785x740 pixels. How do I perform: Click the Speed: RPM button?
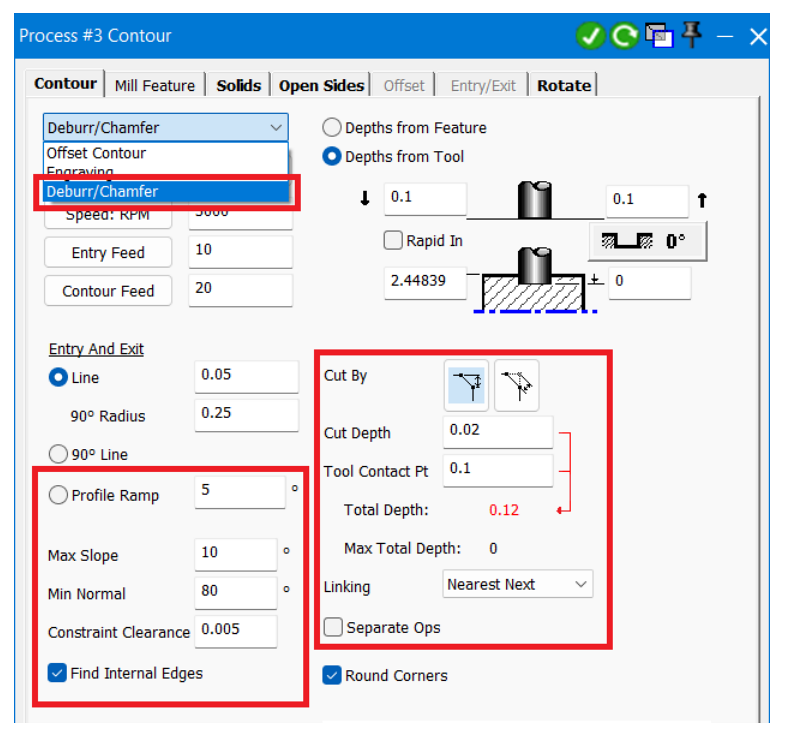pos(108,215)
